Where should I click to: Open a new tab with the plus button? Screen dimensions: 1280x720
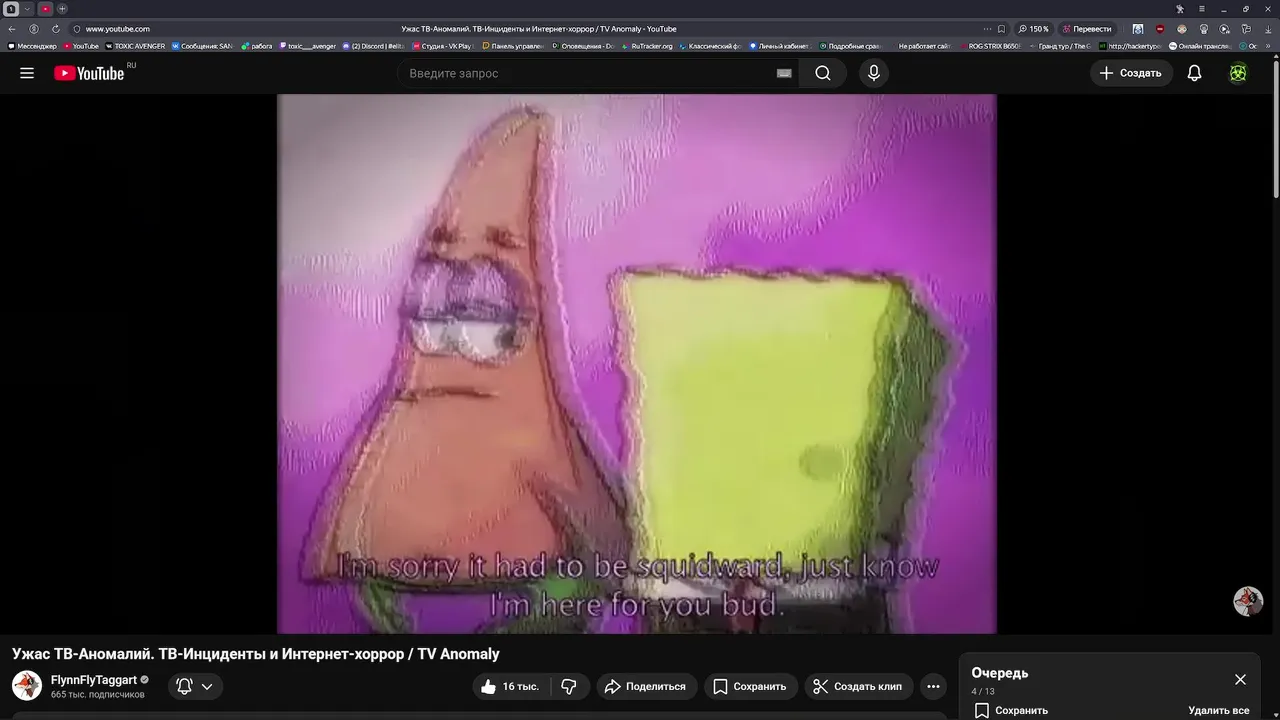(62, 9)
